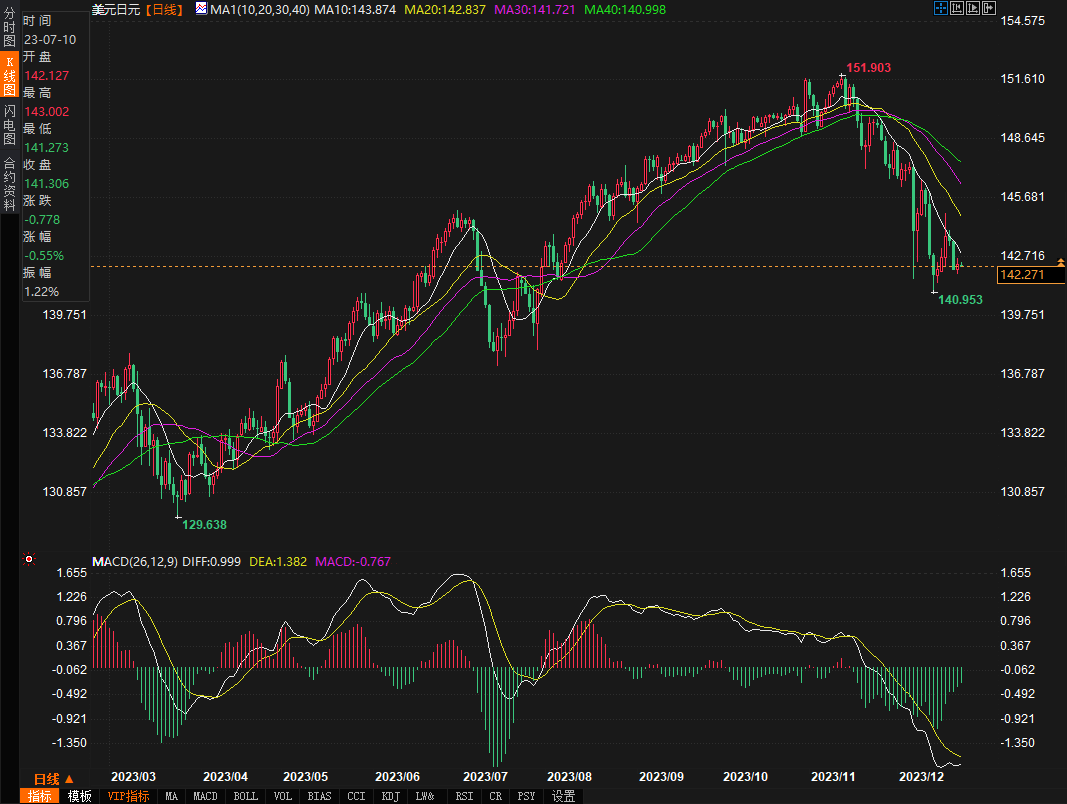
Task: Select the 指标 bottom tab
Action: click(x=40, y=796)
